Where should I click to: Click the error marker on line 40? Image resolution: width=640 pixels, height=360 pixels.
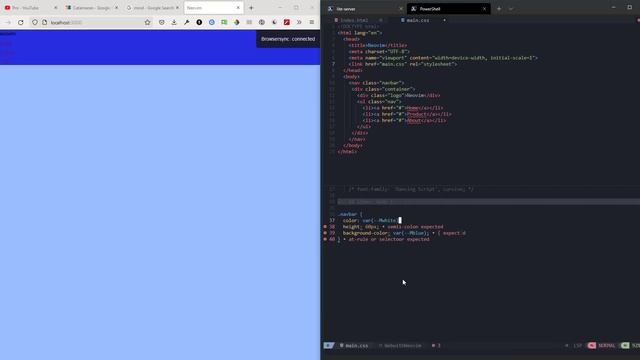(x=325, y=239)
